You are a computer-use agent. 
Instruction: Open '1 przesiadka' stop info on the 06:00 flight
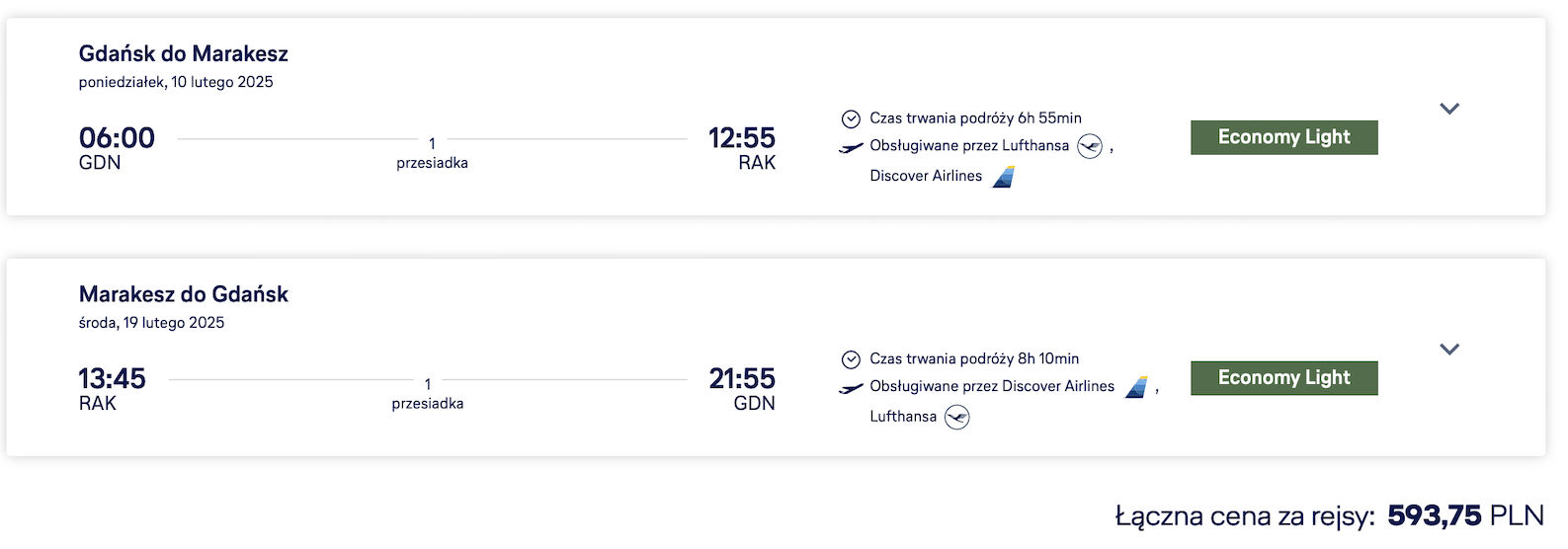(x=432, y=153)
